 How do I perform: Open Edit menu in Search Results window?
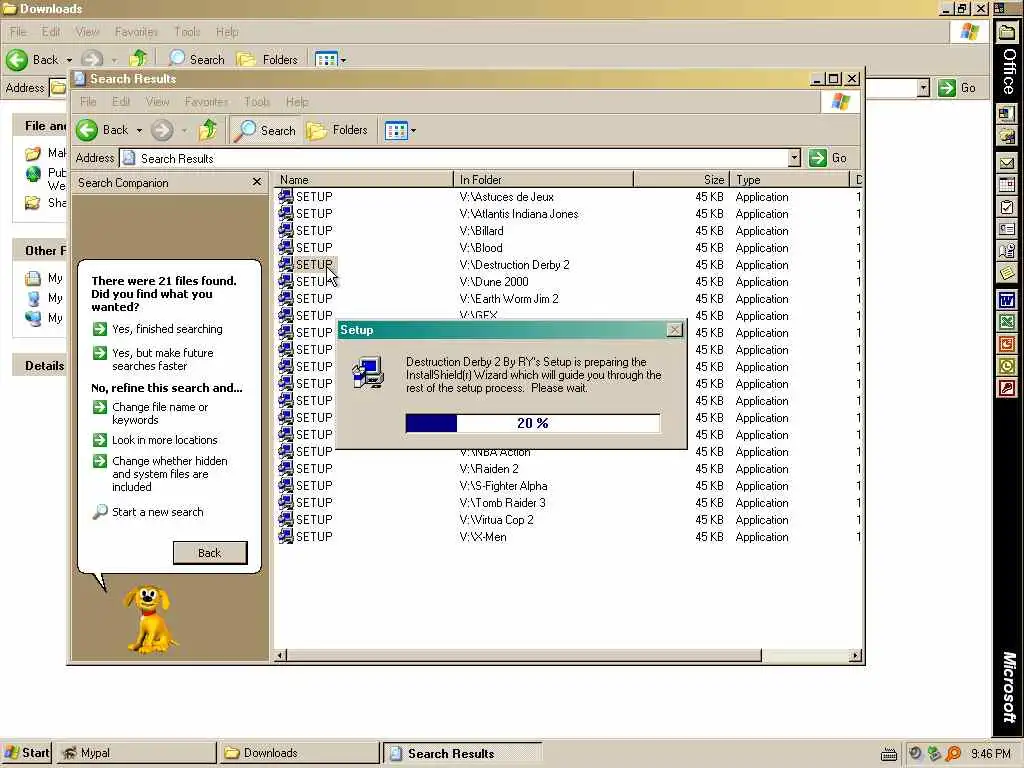(x=121, y=102)
